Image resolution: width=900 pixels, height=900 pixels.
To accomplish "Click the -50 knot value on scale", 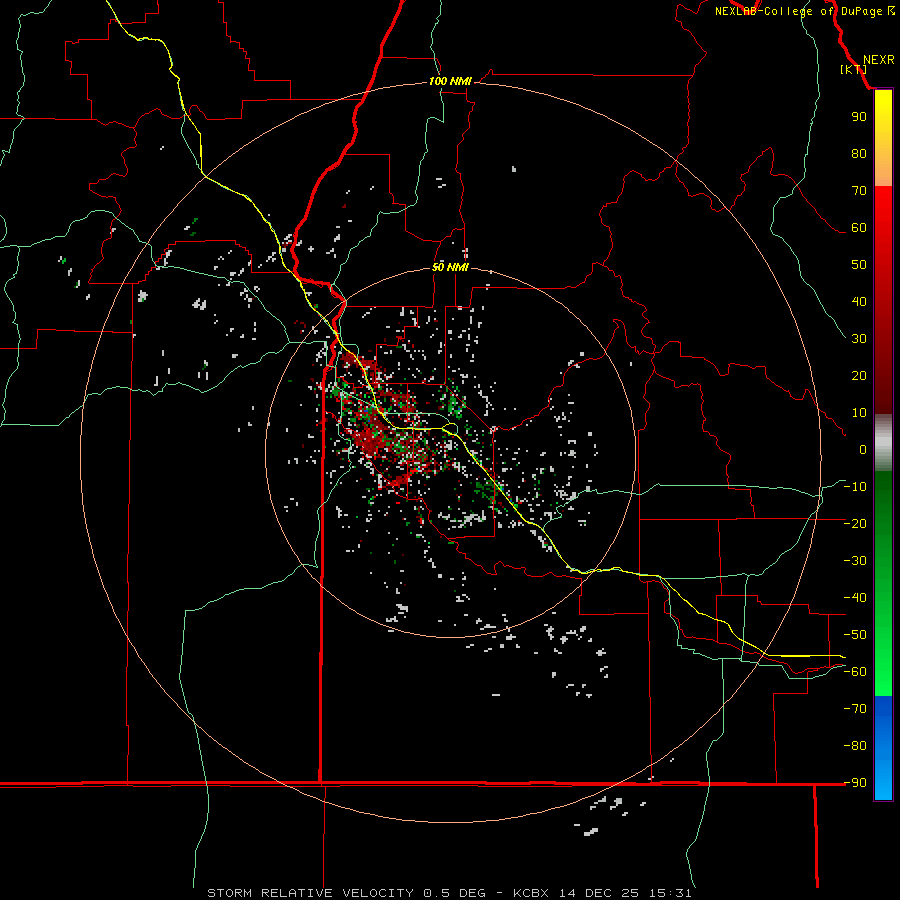I will 855,635.
